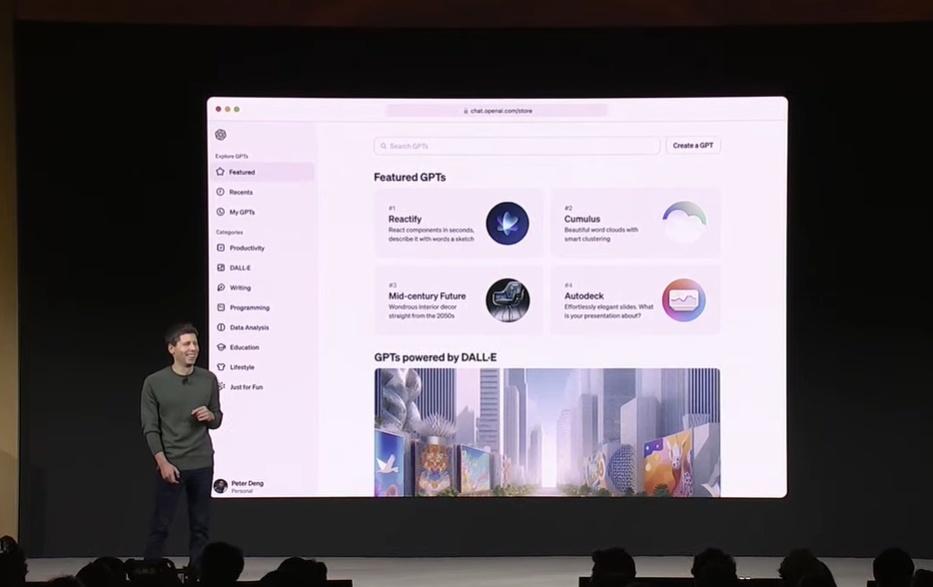Open Recents clock icon
The height and width of the screenshot is (587, 933).
tap(220, 192)
